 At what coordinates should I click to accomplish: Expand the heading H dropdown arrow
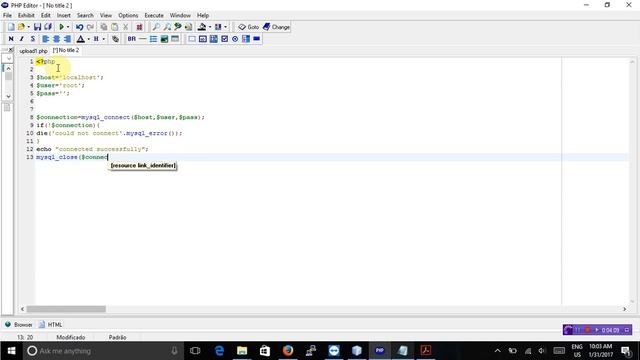click(104, 39)
